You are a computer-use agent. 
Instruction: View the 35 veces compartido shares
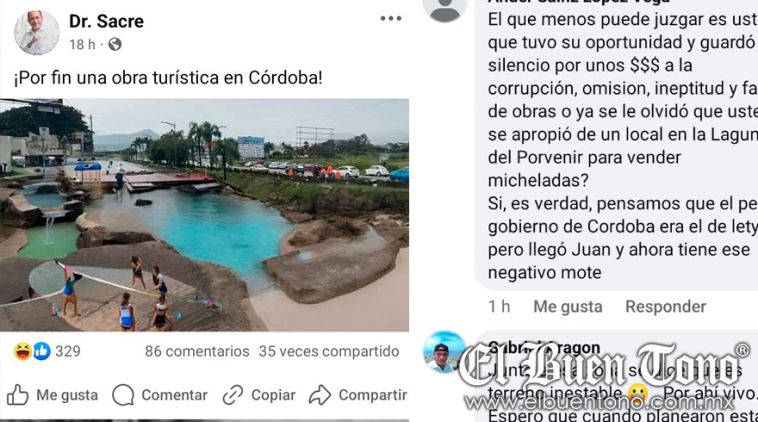pos(329,351)
